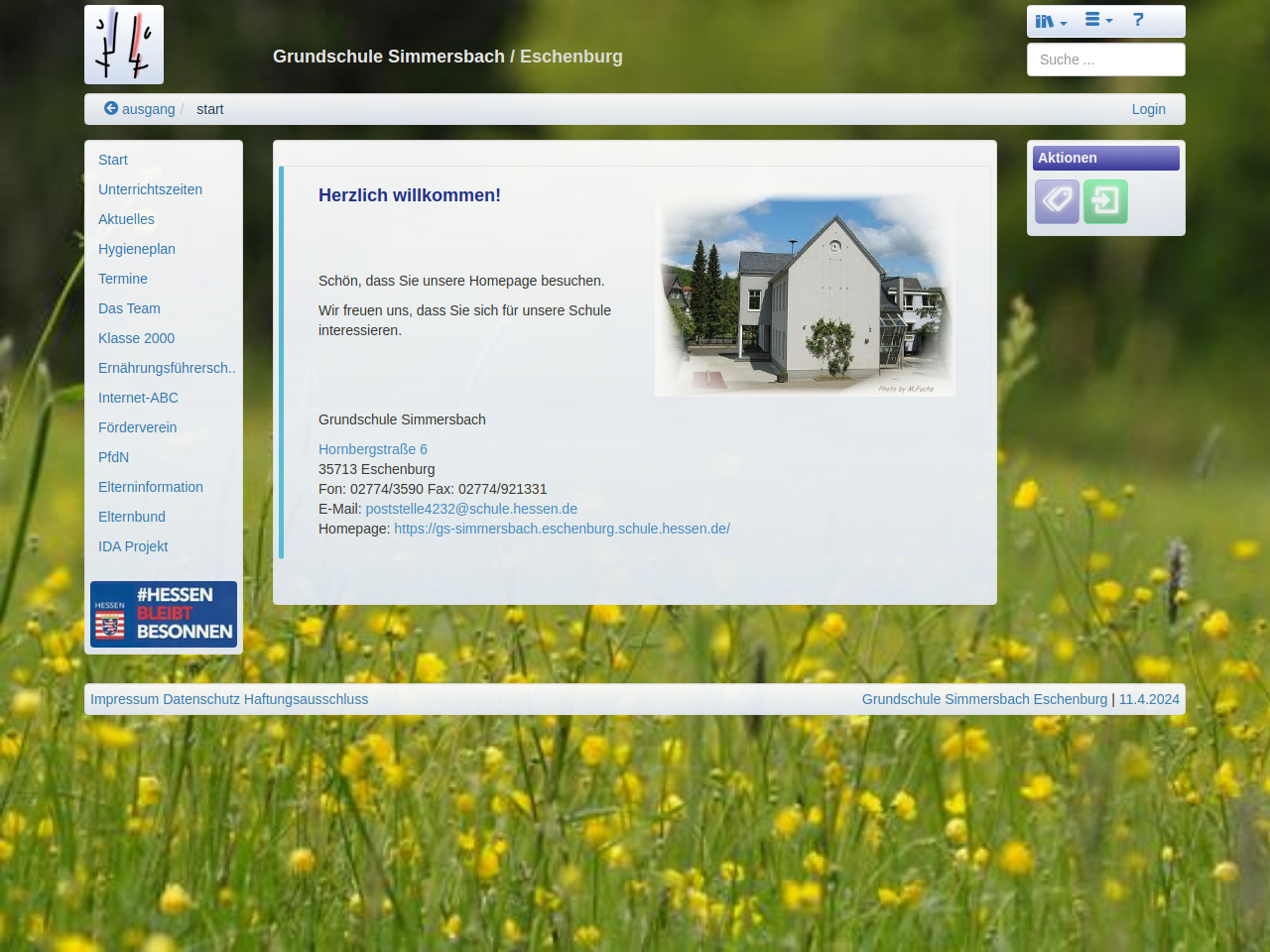Expand the list menu dropdown
The image size is (1270, 952).
point(1097,20)
